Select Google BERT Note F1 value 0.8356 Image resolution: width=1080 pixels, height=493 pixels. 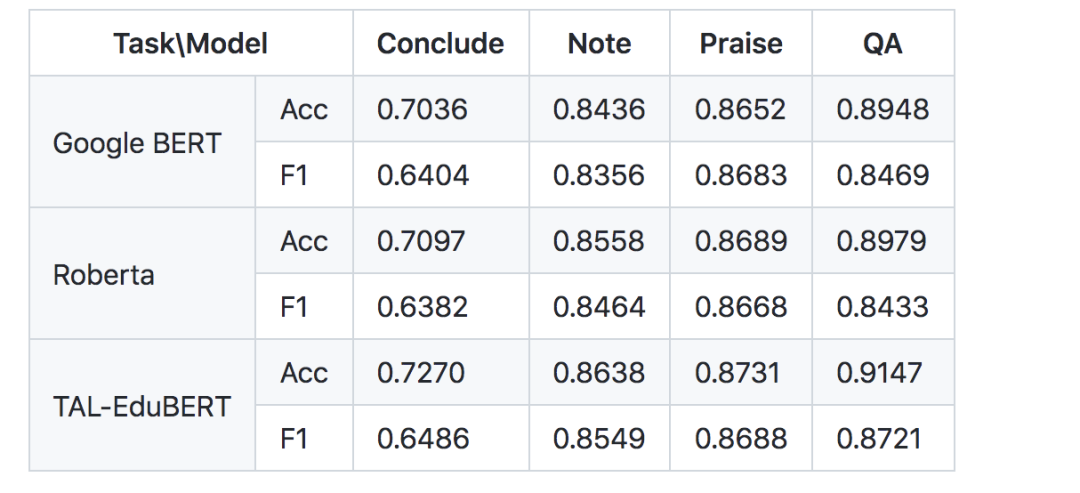coord(599,175)
